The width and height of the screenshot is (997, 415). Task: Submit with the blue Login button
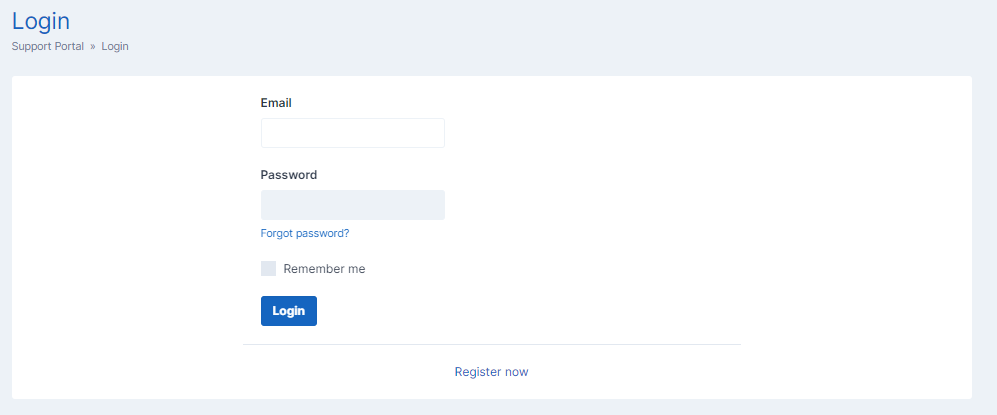[x=289, y=311]
